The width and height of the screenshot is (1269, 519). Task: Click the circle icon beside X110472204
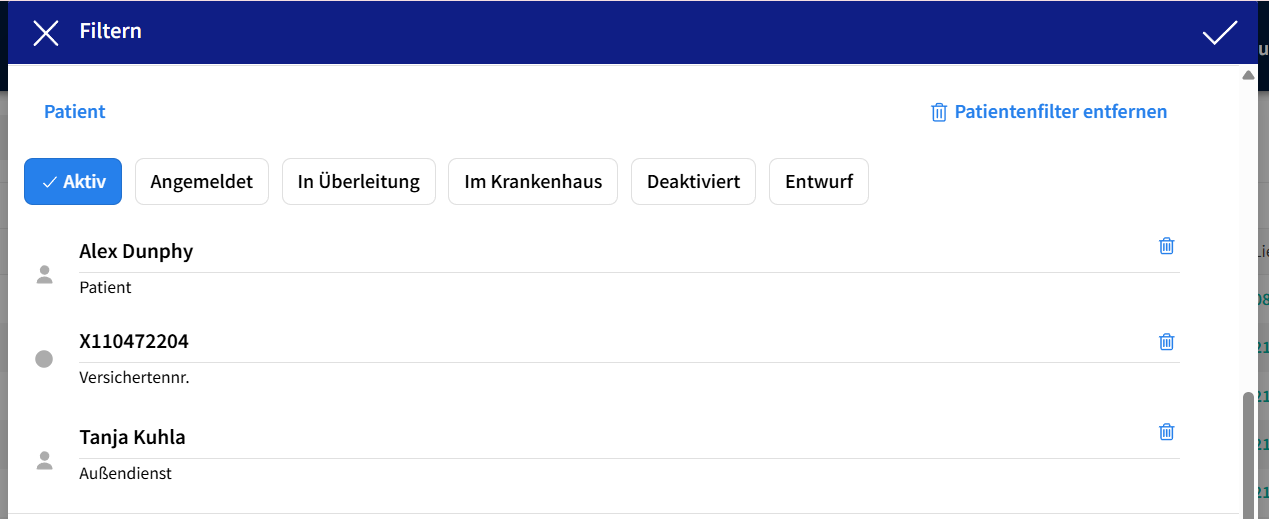click(x=44, y=359)
